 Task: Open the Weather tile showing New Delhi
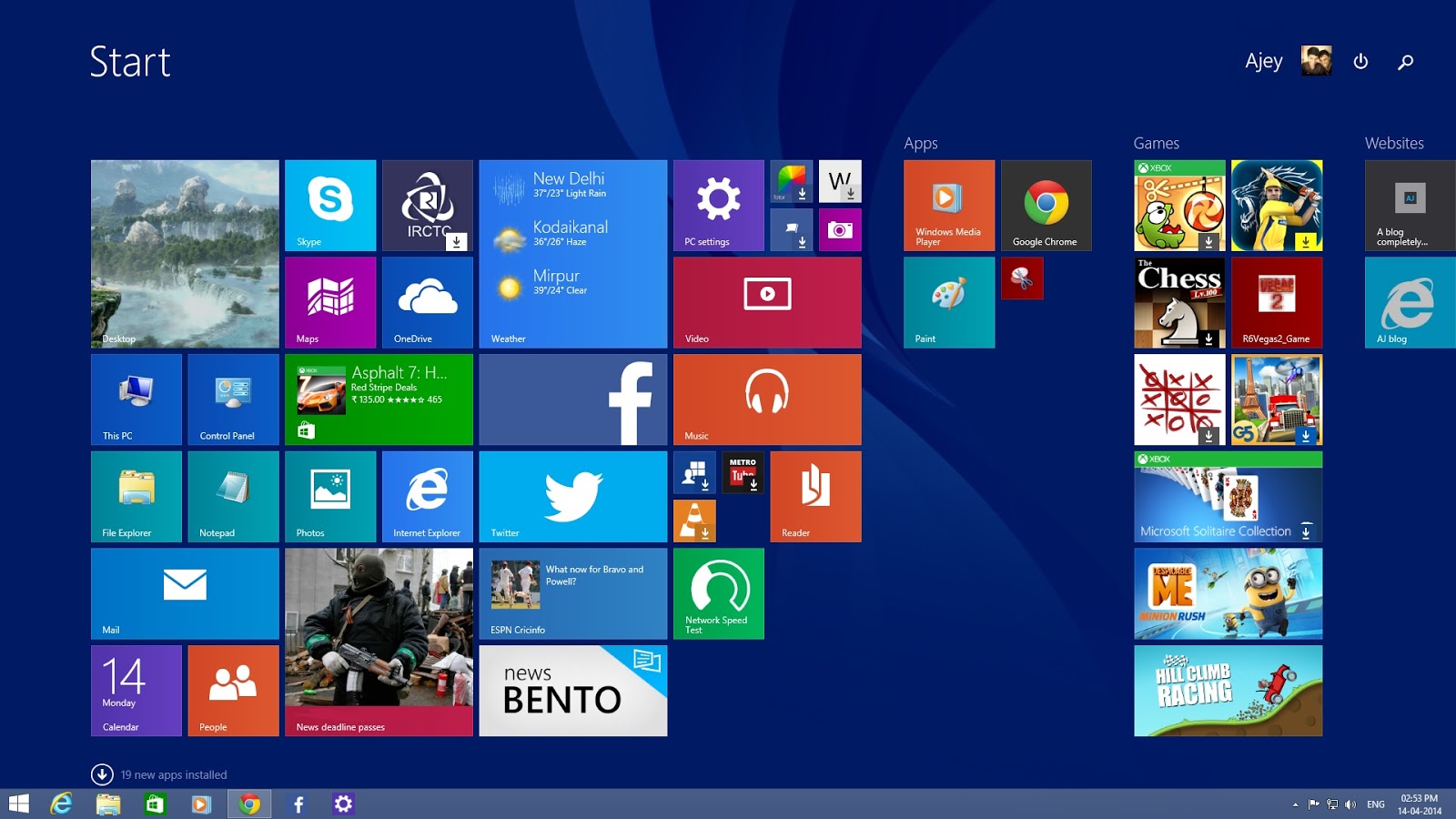coord(573,254)
